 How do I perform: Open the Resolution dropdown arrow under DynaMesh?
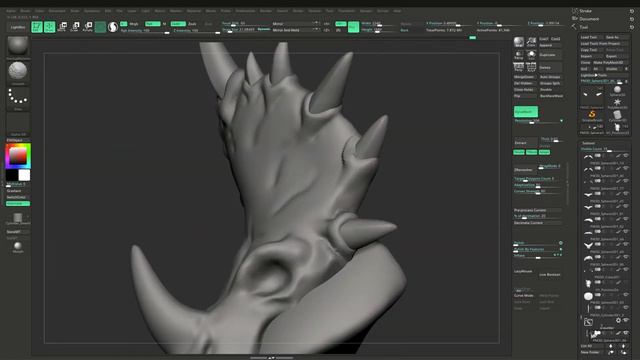click(x=561, y=121)
